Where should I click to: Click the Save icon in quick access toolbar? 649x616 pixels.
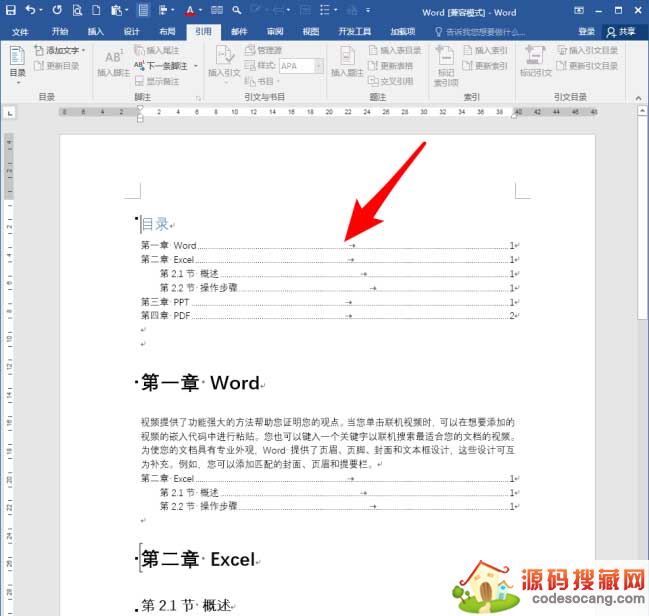[10, 11]
